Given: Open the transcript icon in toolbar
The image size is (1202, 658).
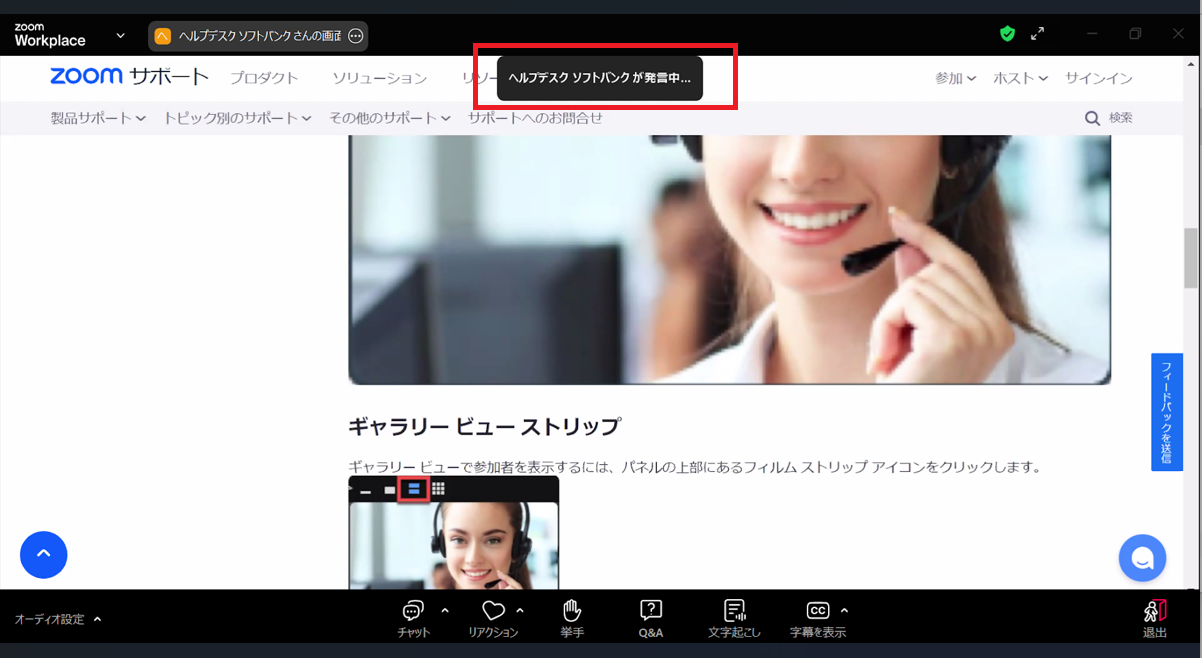Looking at the screenshot, I should click(734, 611).
